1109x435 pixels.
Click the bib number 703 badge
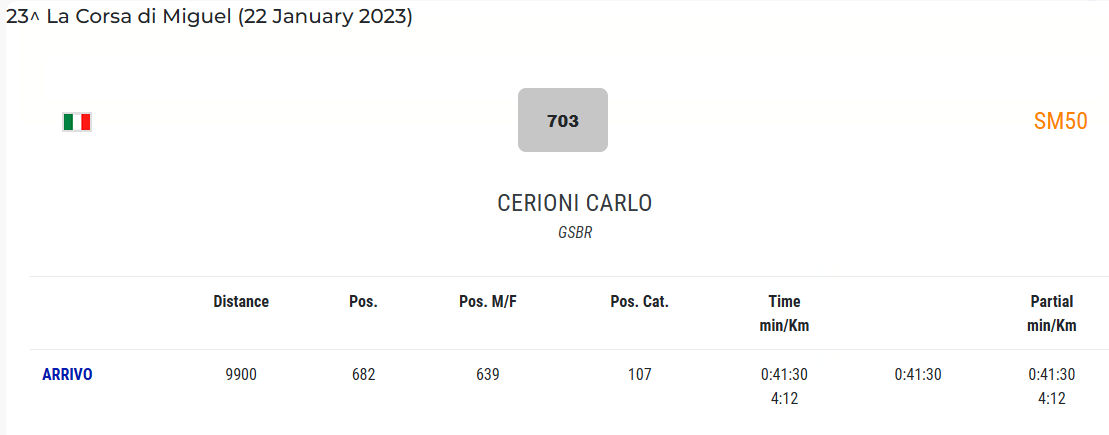pos(563,120)
